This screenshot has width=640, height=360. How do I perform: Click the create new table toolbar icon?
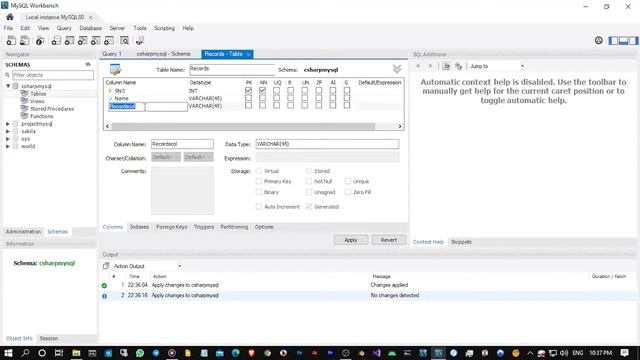pos(69,40)
